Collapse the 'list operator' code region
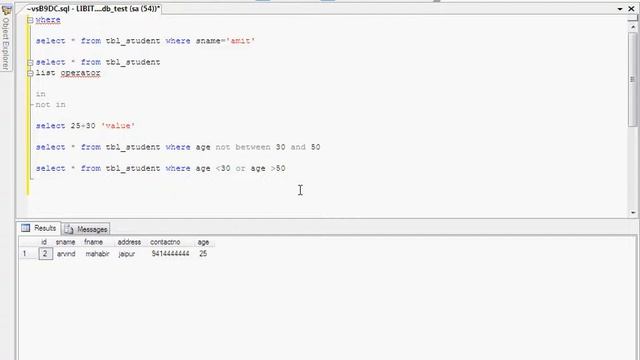Image resolution: width=640 pixels, height=360 pixels. pyautogui.click(x=30, y=73)
